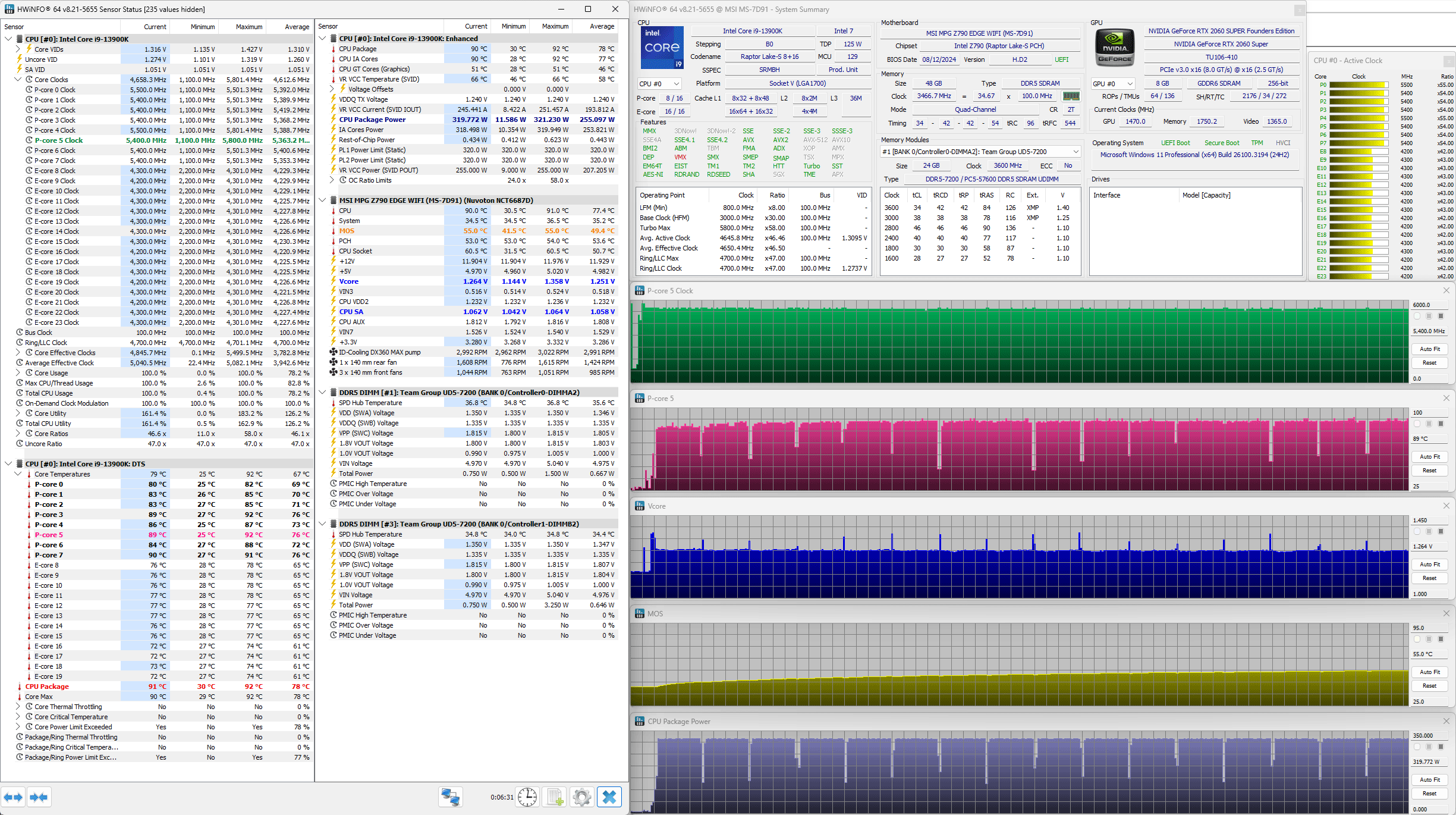The width and height of the screenshot is (1456, 815).
Task: Open the remote network monitors icon
Action: pyautogui.click(x=450, y=797)
